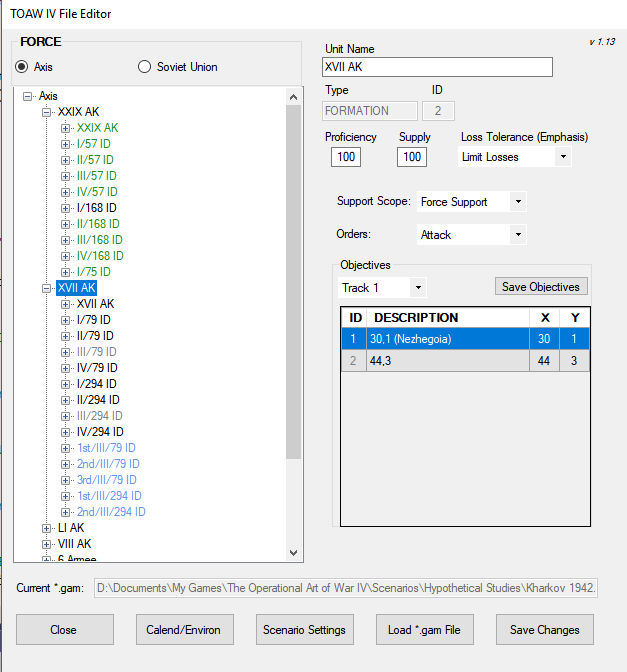Select 1st/III/294 ID in the tree

(x=109, y=496)
